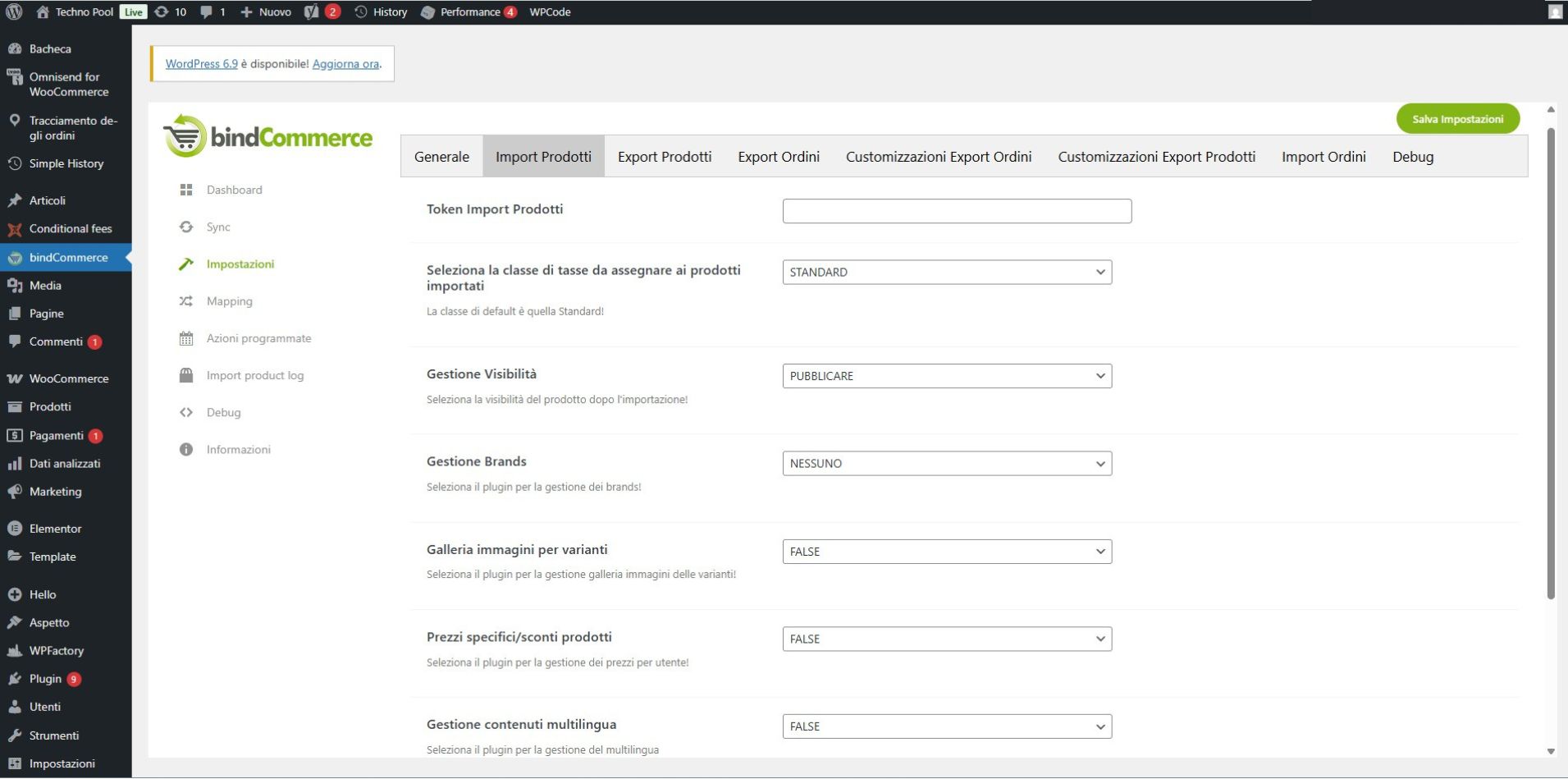Click the Token Import Prodotti input field
1568x779 pixels.
[x=957, y=211]
